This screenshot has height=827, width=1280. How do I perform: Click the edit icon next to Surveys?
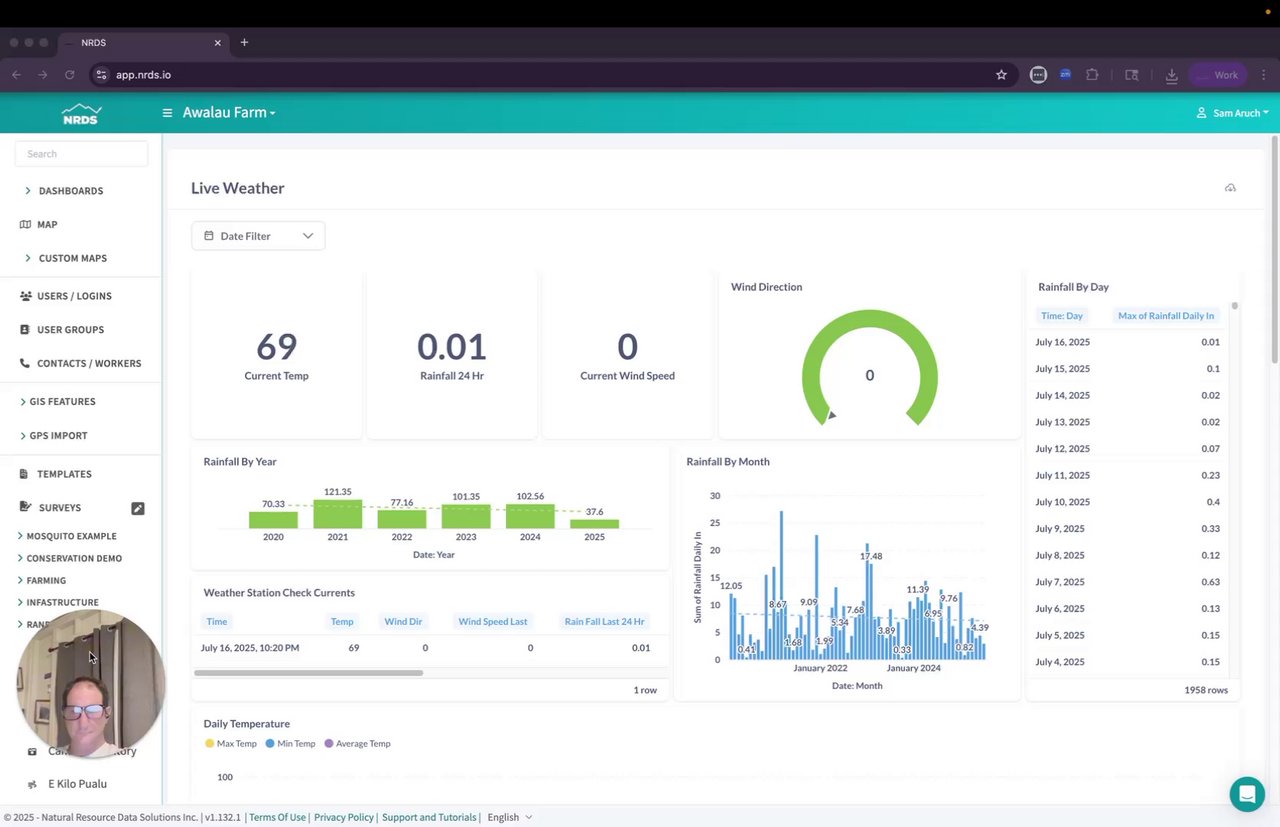point(138,508)
